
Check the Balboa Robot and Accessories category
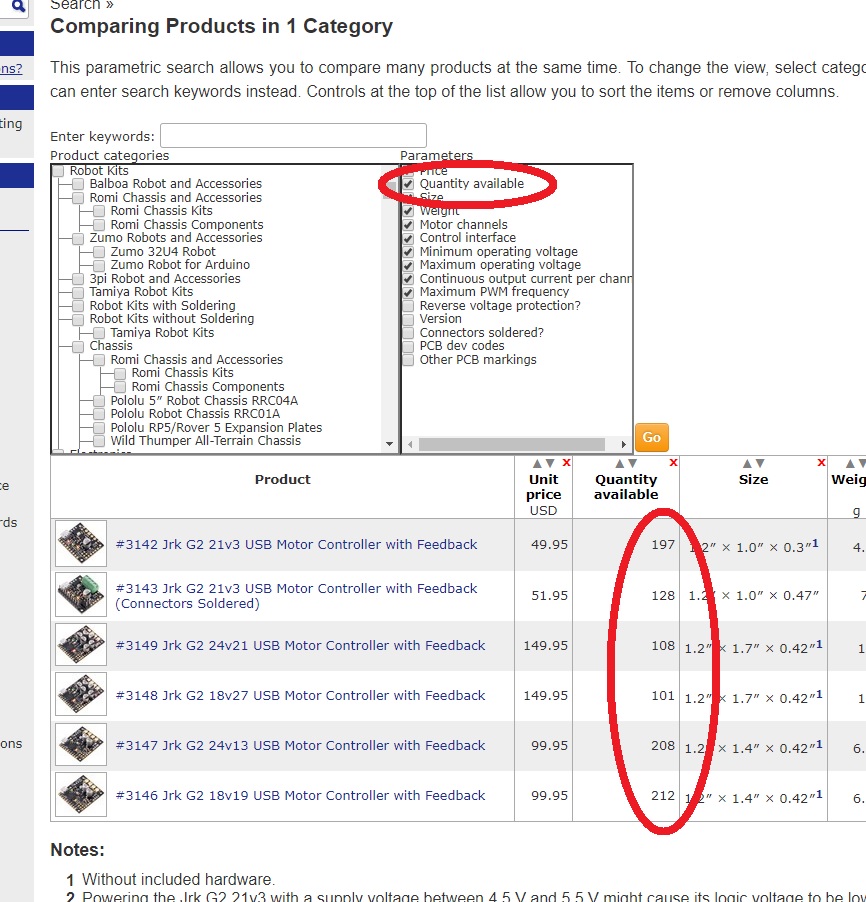(78, 184)
